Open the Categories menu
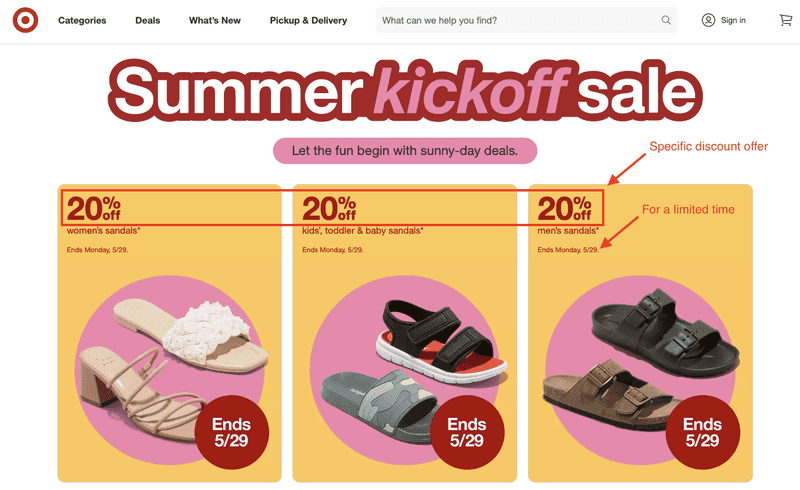 click(x=82, y=20)
